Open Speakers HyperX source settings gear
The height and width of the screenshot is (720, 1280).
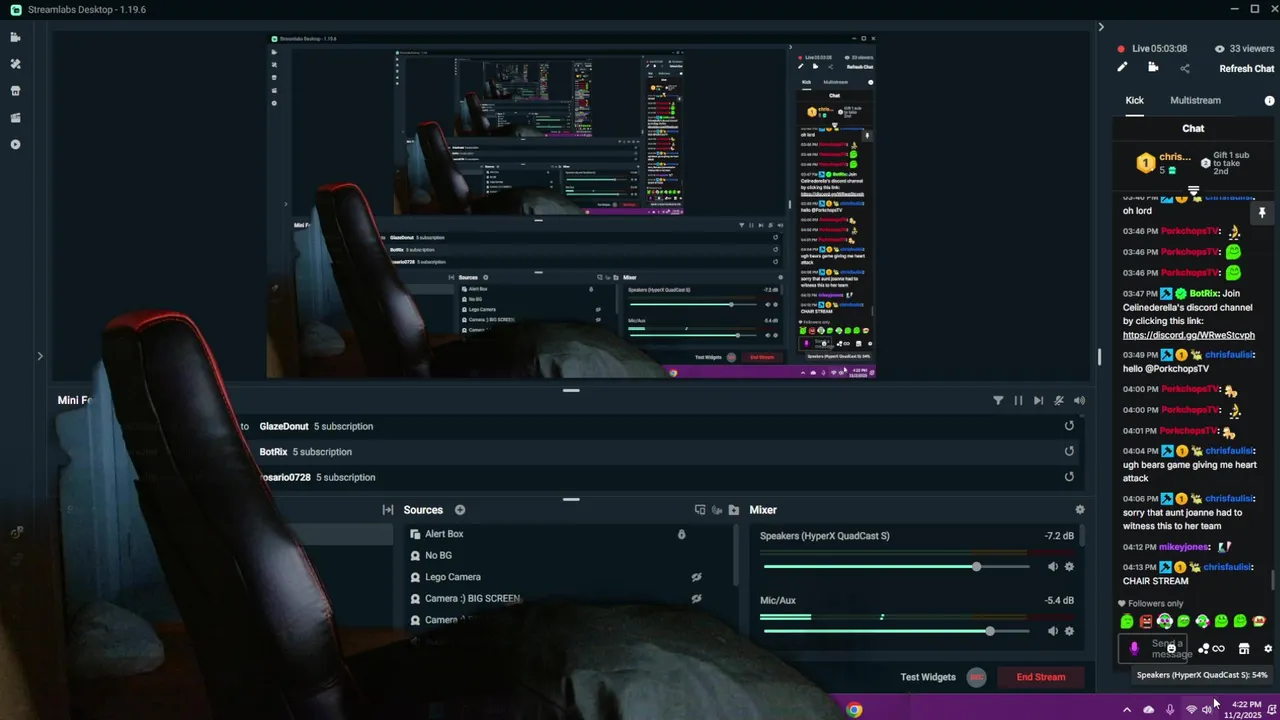point(1069,567)
